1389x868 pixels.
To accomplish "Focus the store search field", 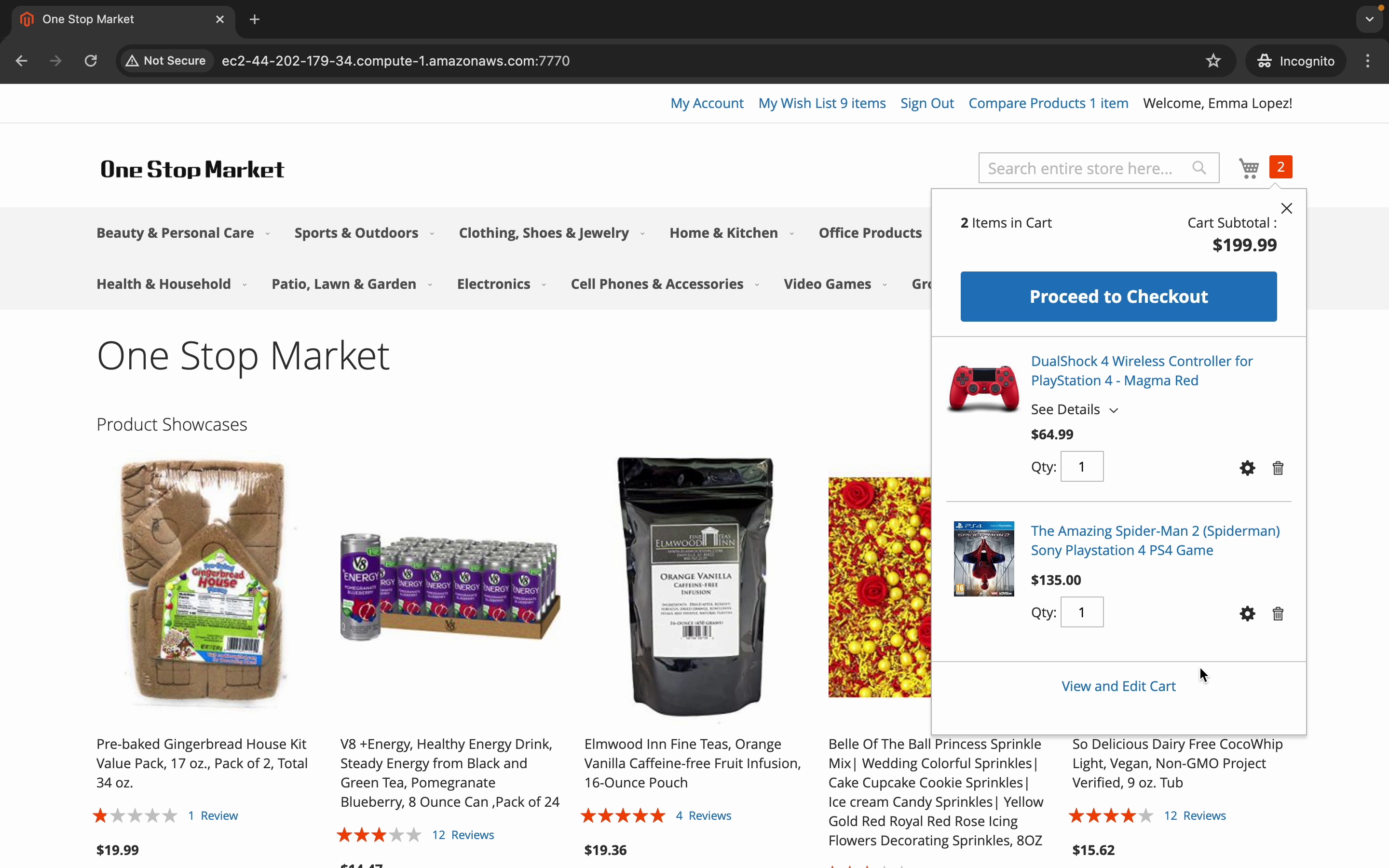I will pyautogui.click(x=1081, y=168).
